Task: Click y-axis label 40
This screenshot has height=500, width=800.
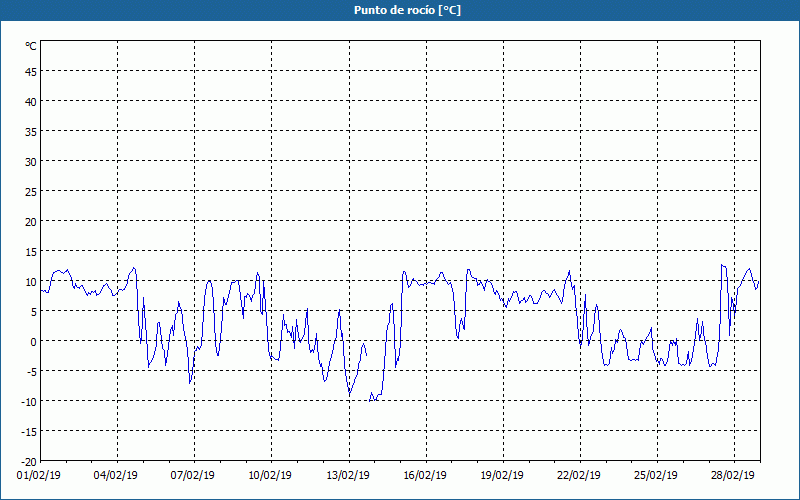Action: point(31,102)
